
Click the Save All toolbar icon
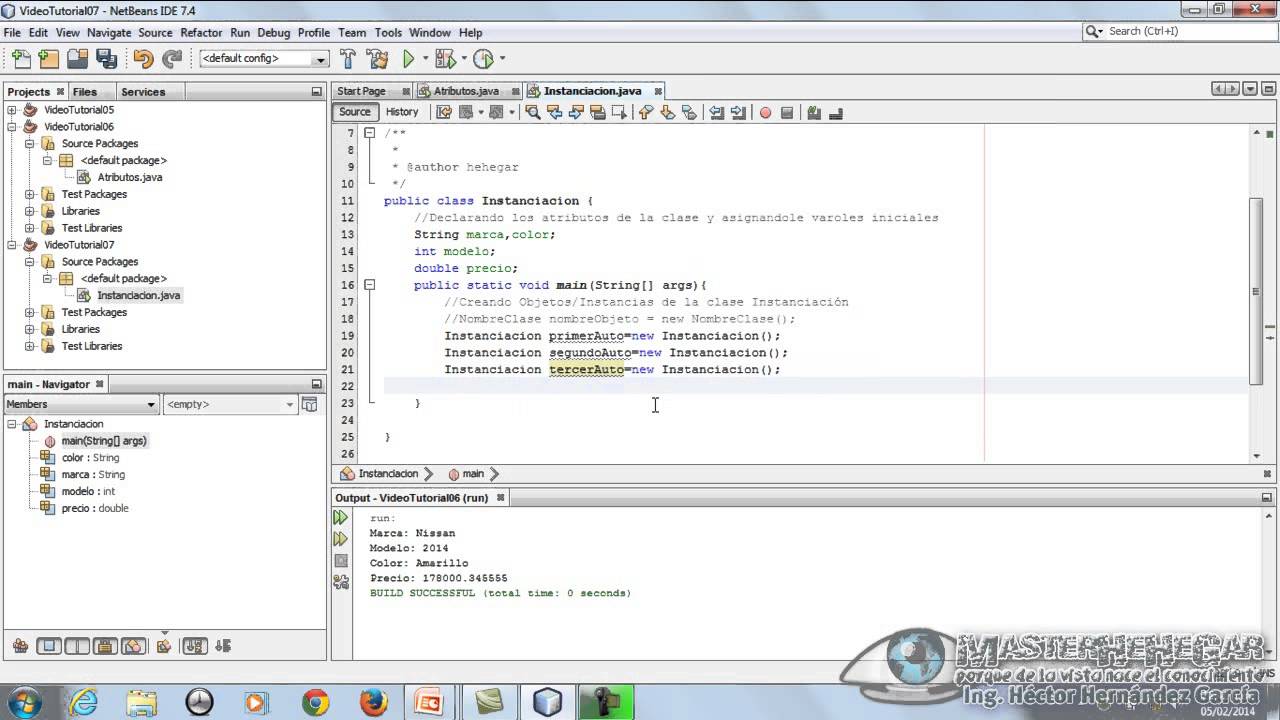coord(107,59)
